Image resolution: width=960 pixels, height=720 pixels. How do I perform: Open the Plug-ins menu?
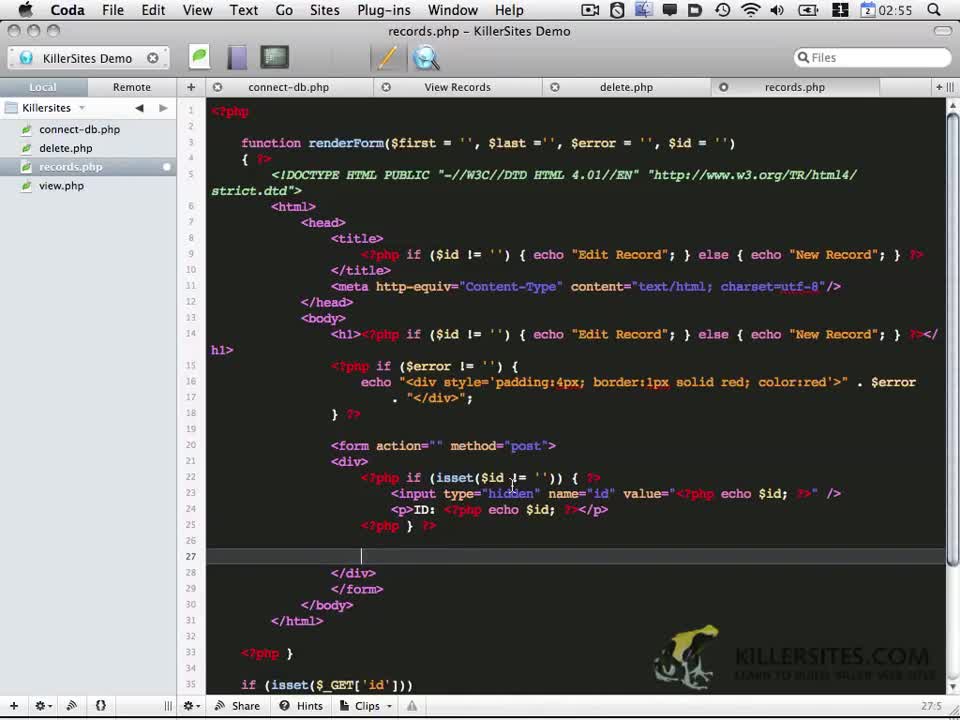(384, 10)
